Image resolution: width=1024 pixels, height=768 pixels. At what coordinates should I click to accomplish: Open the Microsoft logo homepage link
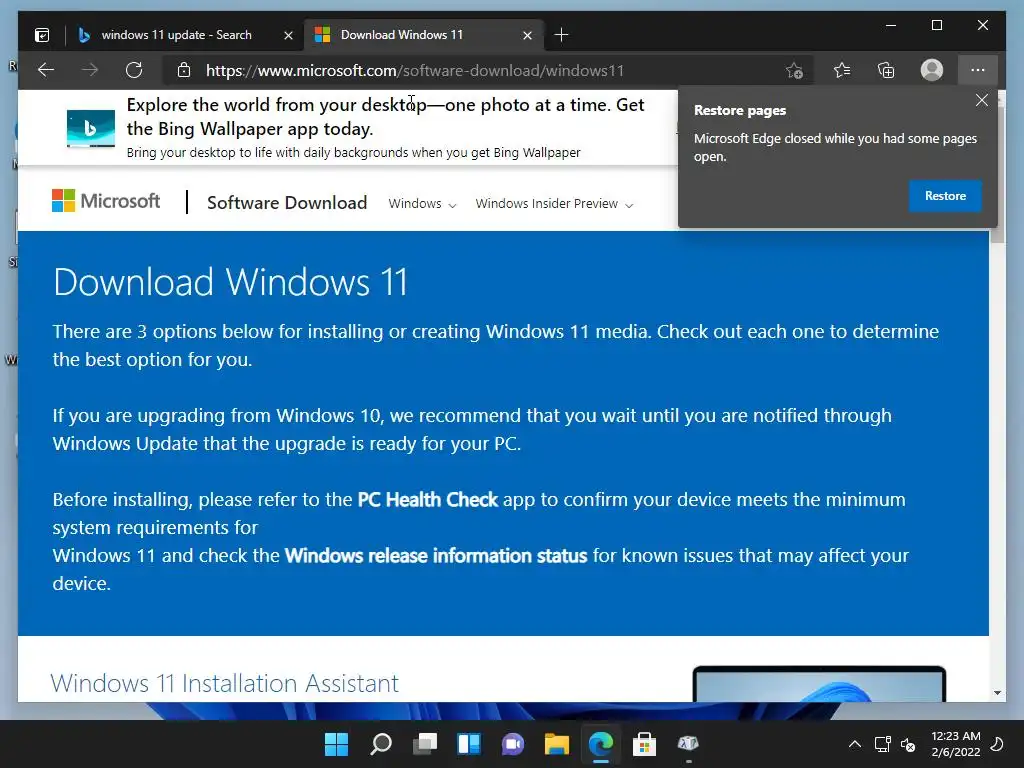tap(106, 201)
